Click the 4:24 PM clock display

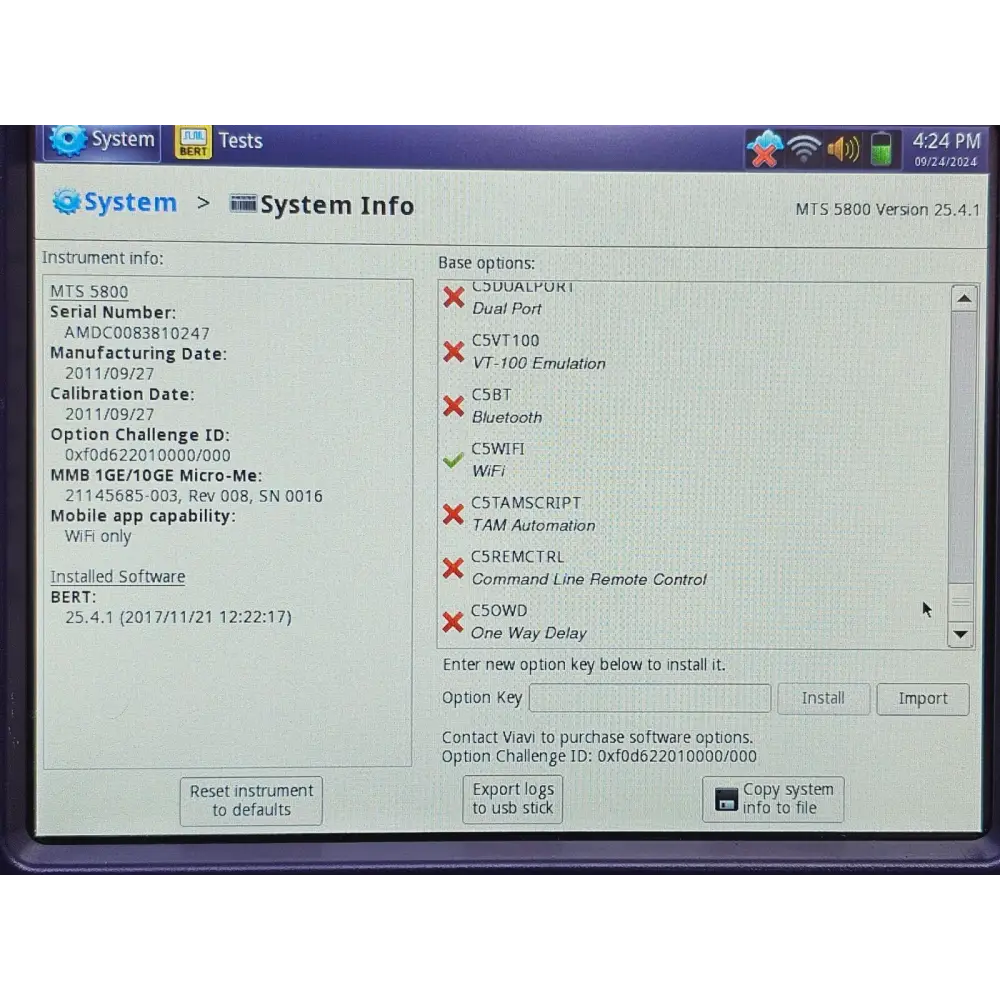tap(946, 141)
